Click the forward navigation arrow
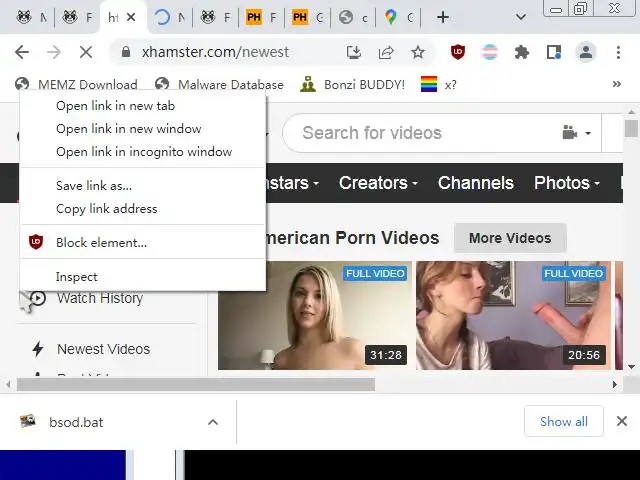Screen dimensions: 640x480 click(x=53, y=52)
